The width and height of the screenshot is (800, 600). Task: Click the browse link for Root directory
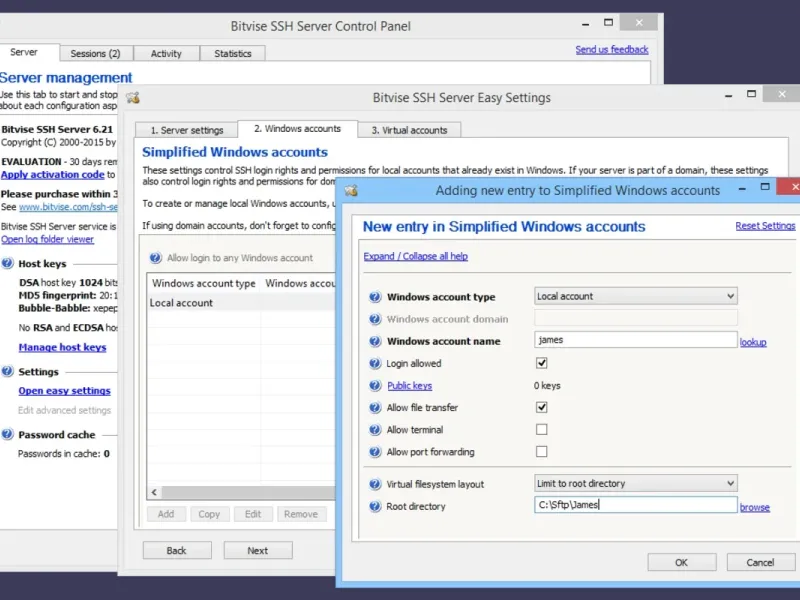click(754, 507)
